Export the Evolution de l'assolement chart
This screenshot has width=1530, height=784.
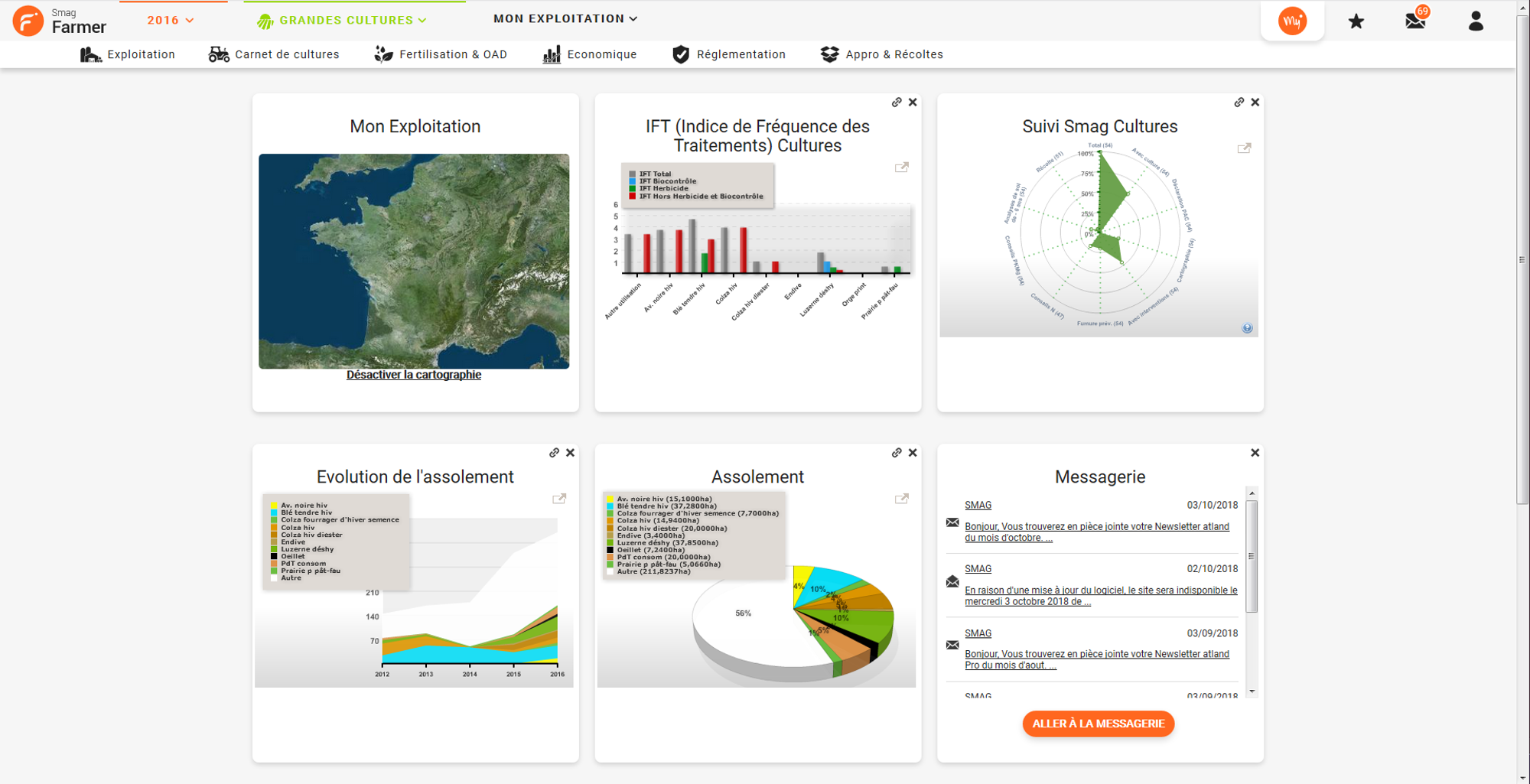[x=559, y=499]
